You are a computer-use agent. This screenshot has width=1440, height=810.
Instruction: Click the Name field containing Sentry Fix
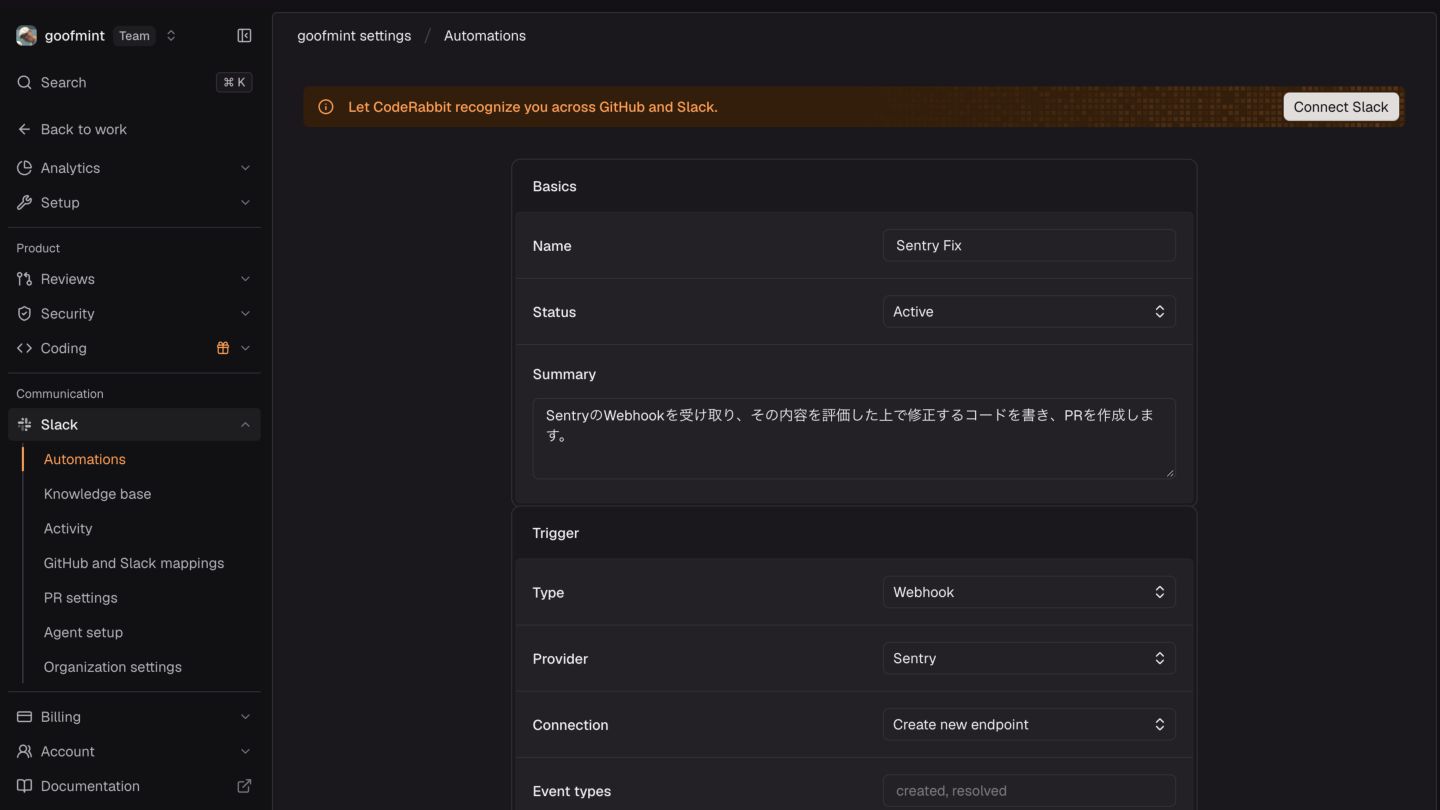pyautogui.click(x=1028, y=245)
